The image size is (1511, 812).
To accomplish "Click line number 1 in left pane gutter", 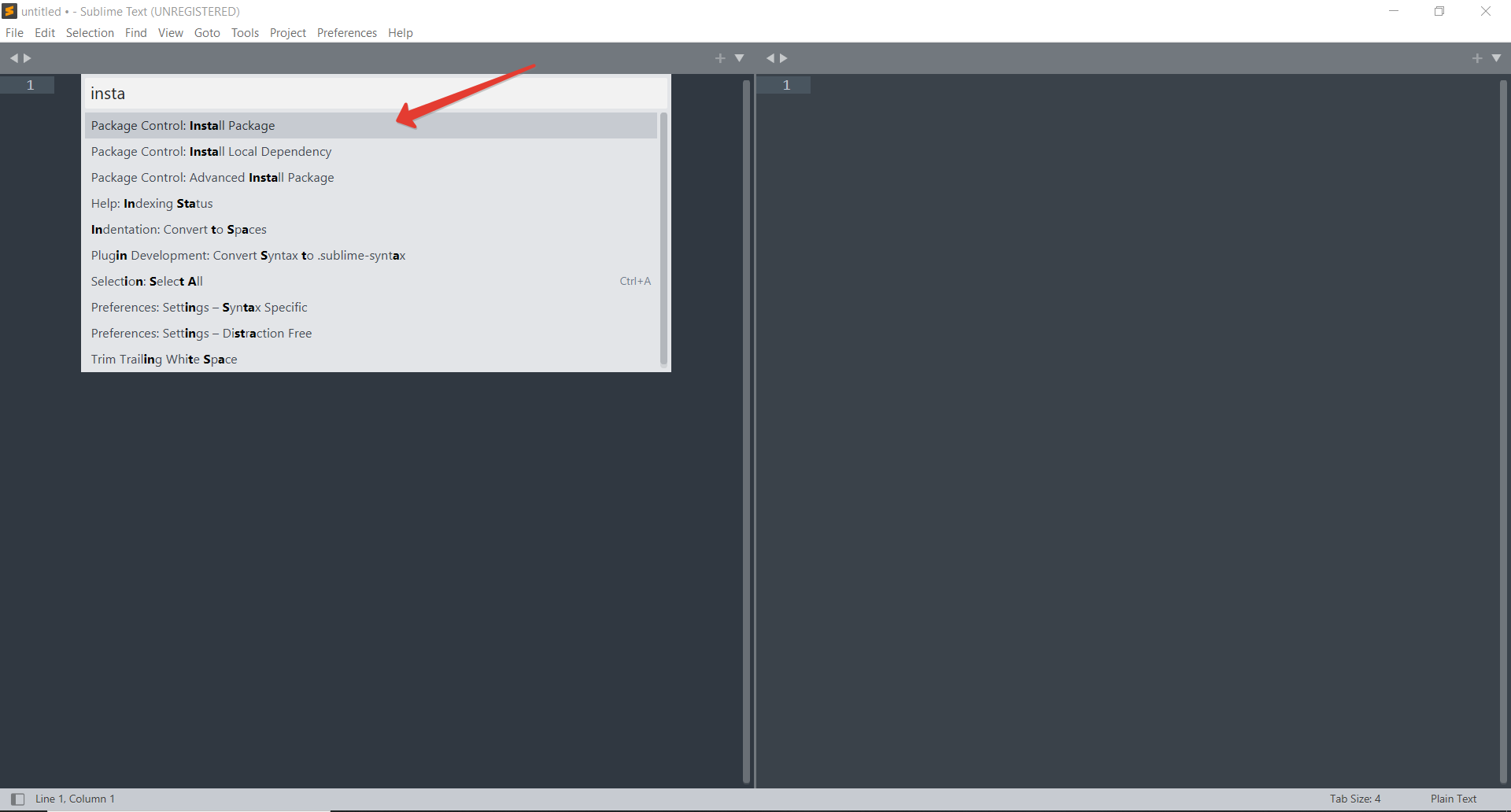I will click(x=31, y=85).
